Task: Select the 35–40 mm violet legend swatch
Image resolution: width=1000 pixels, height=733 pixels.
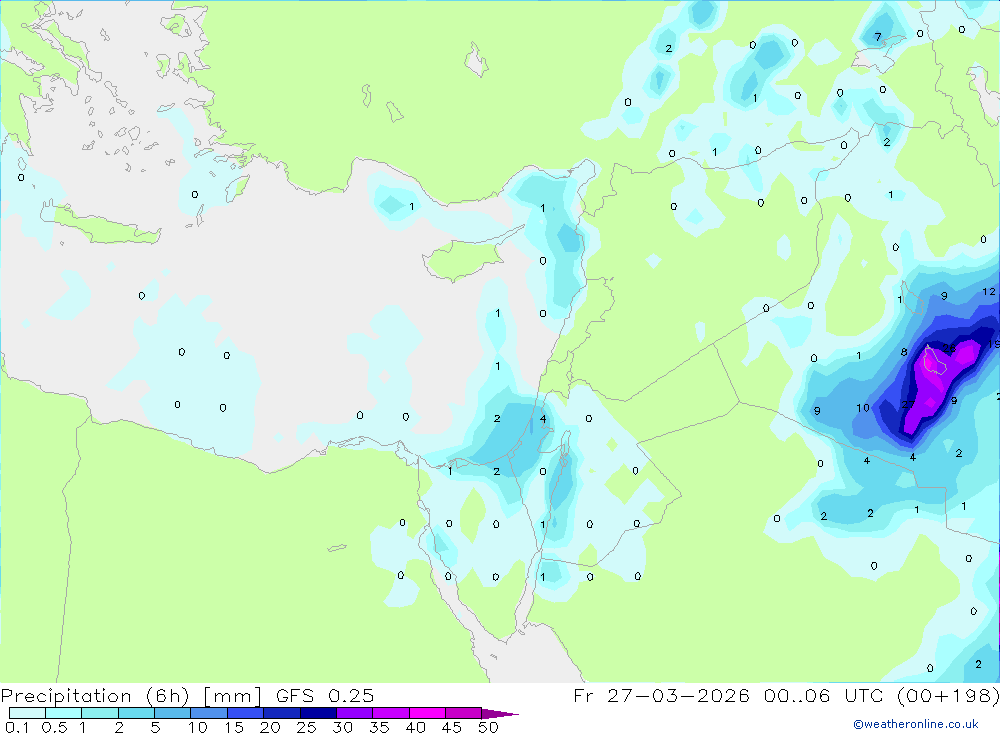Action: tap(391, 713)
